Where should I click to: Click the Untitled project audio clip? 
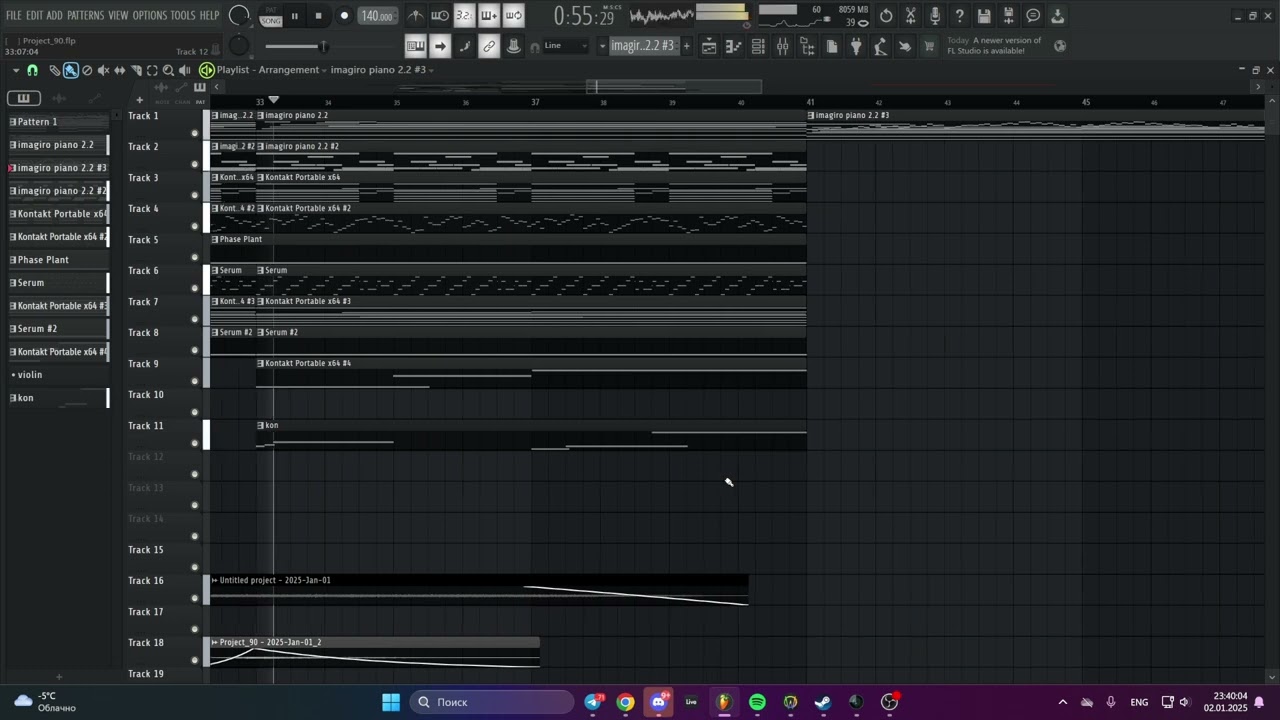pos(480,590)
